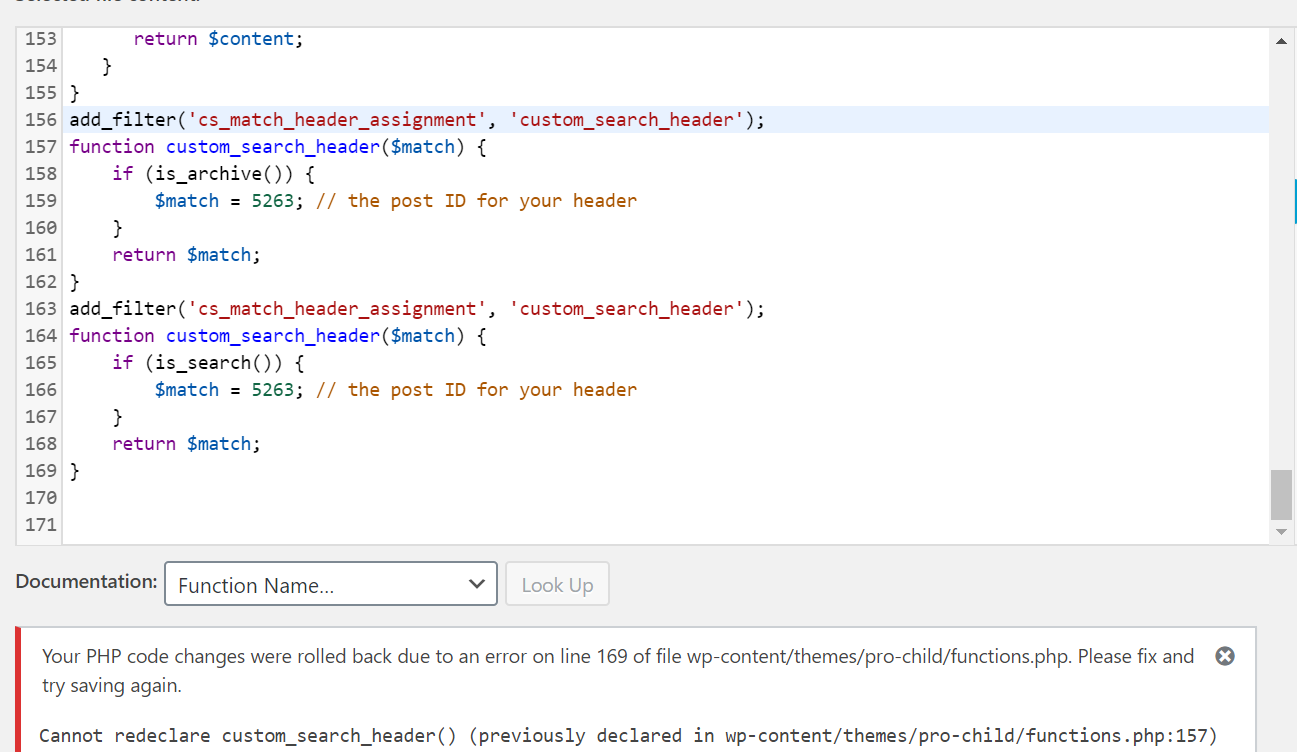Click the post ID comment on line 159
Viewport: 1297px width, 752px height.
click(476, 201)
